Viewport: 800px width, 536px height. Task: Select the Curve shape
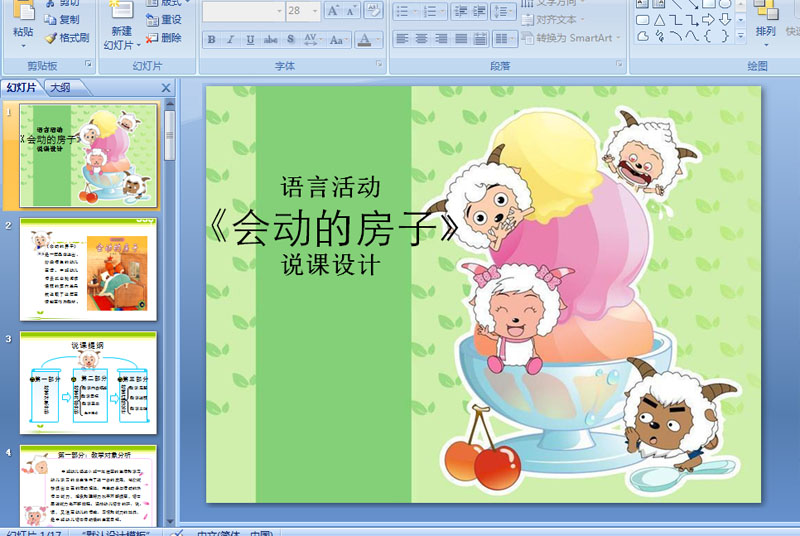pos(691,36)
